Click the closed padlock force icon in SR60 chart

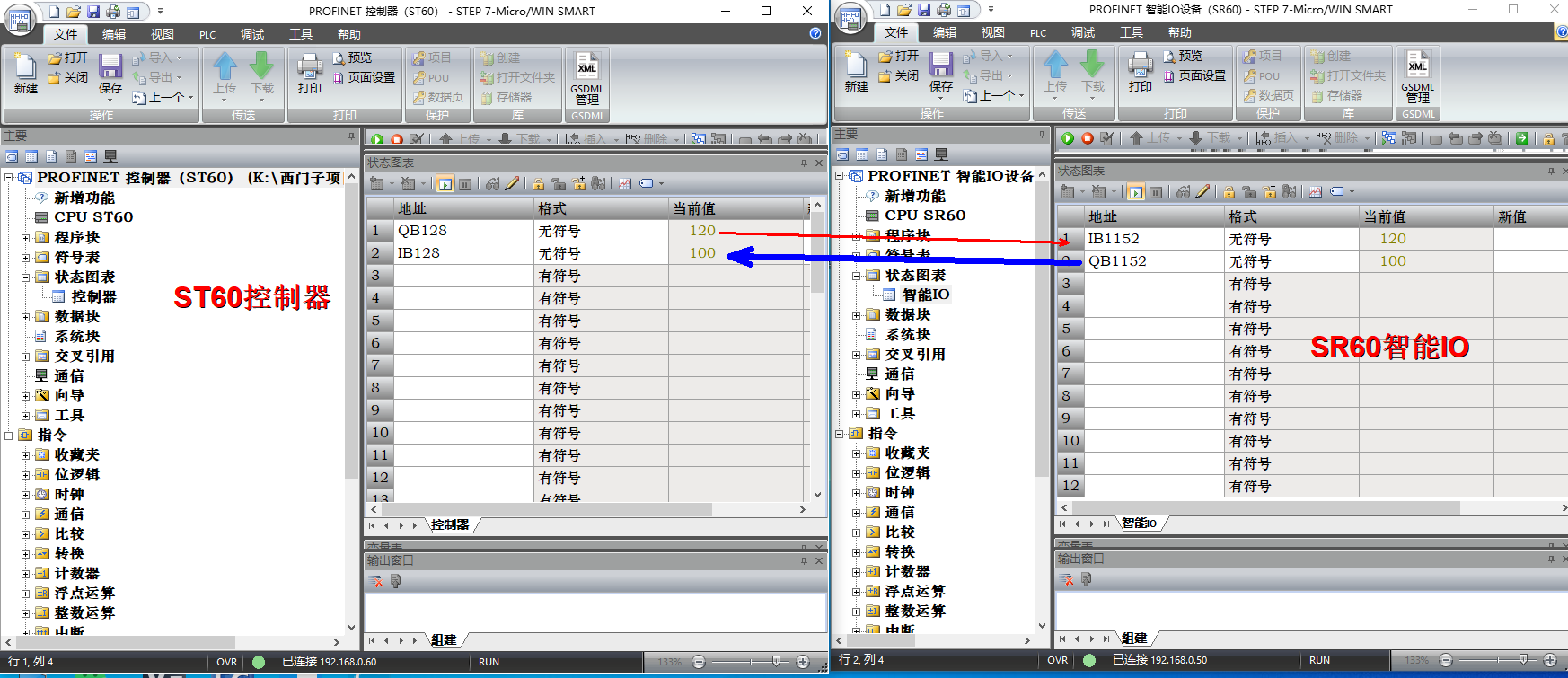1229,191
